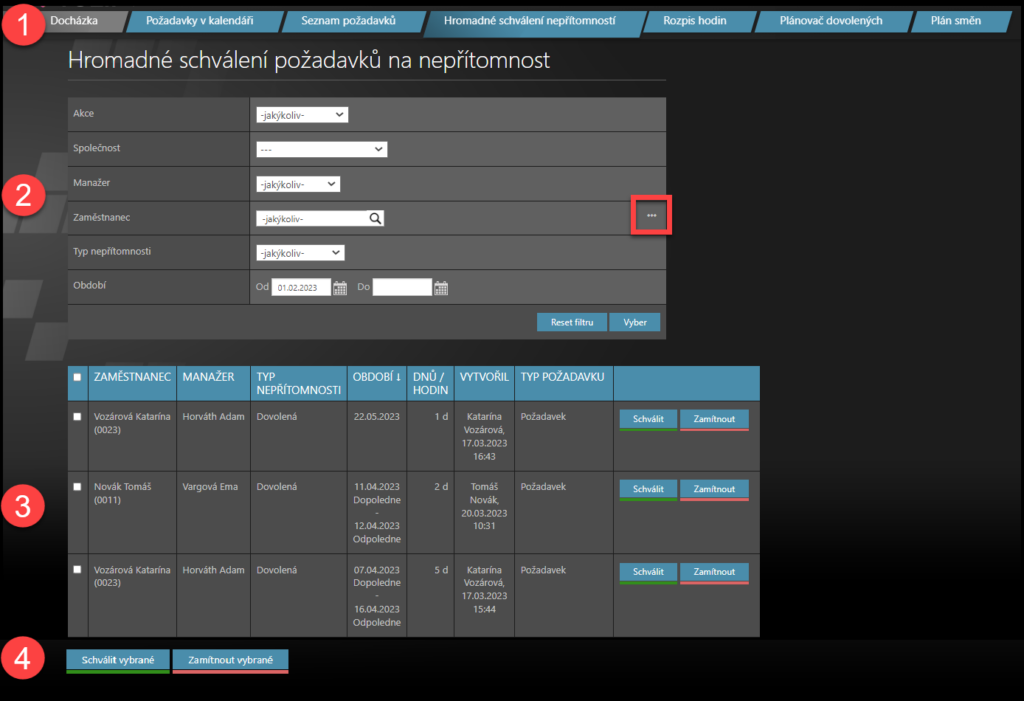Go to the Plánovač dovolených tab
Screen dimensions: 1024x701
tap(830, 20)
